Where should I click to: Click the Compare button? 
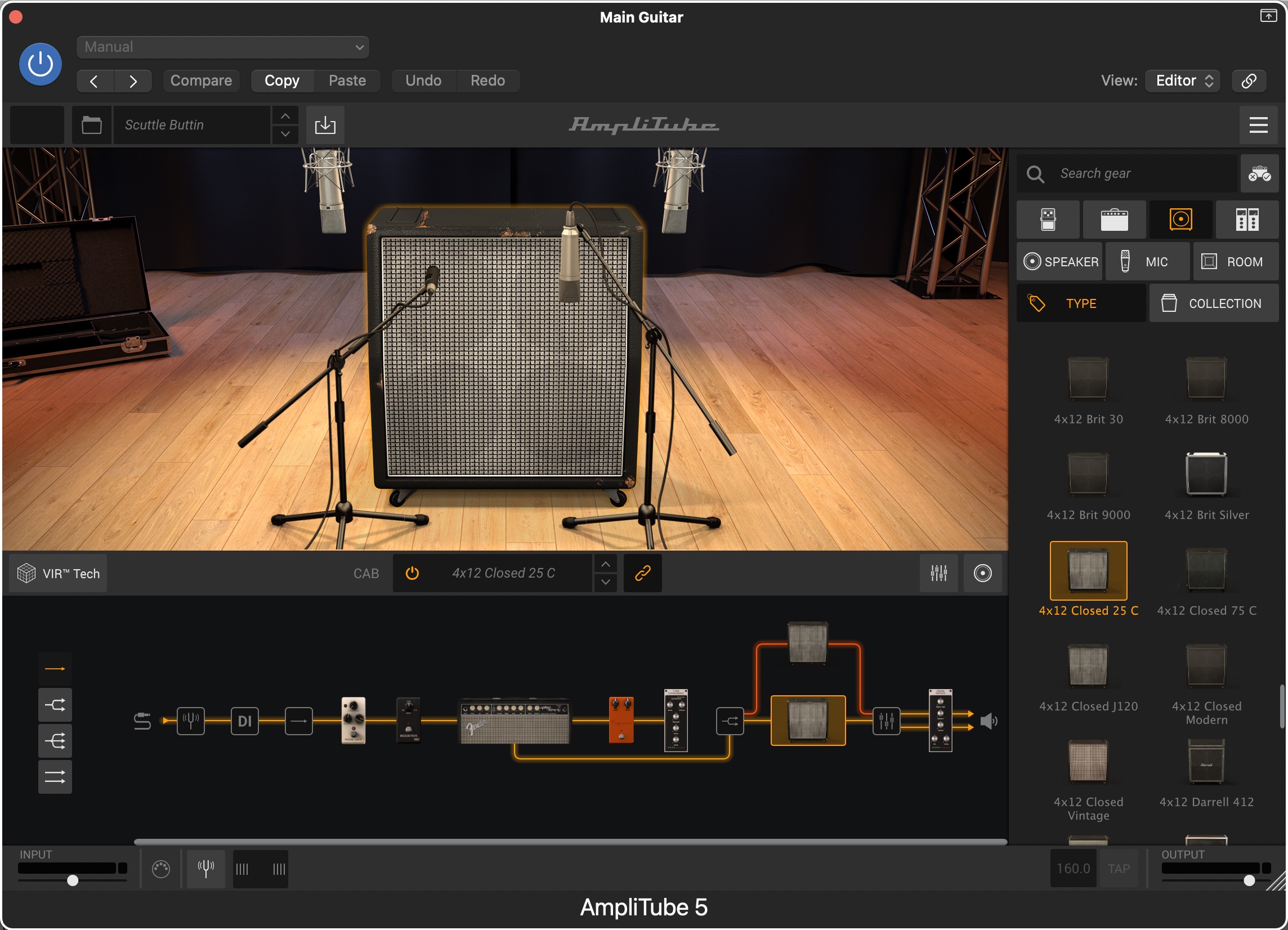pos(201,81)
